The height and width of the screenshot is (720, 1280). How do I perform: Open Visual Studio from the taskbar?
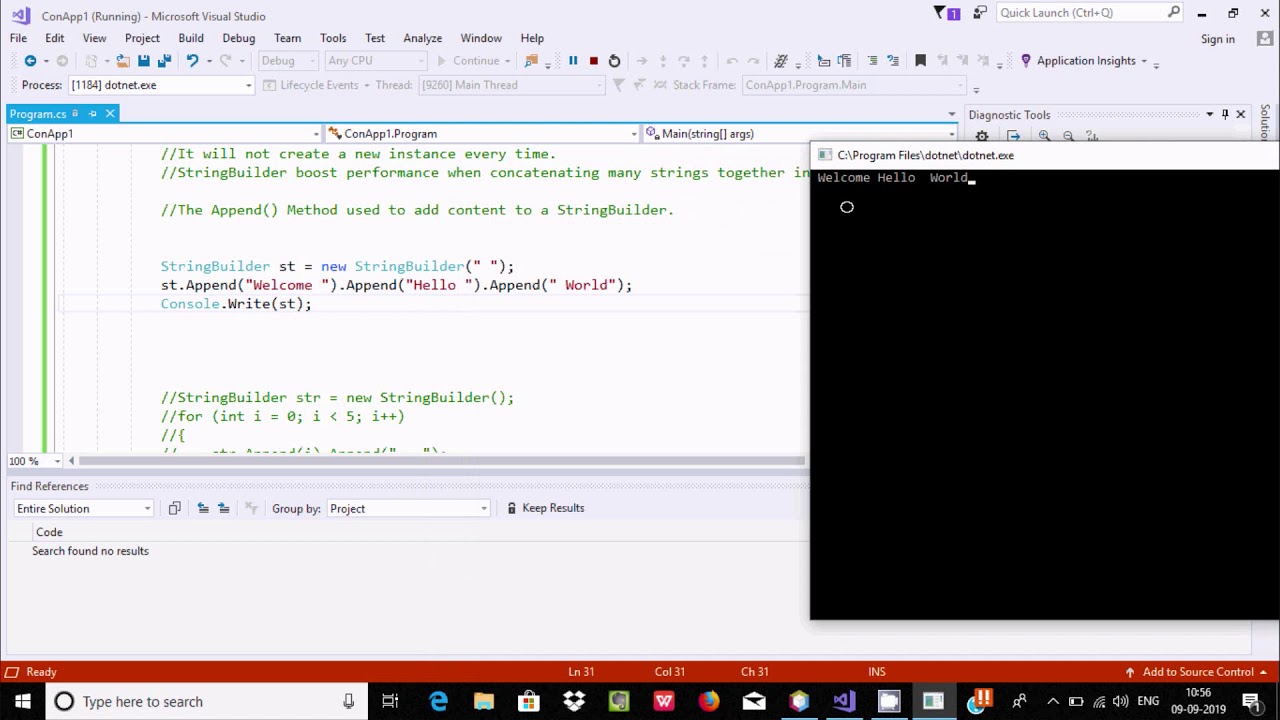pos(844,701)
